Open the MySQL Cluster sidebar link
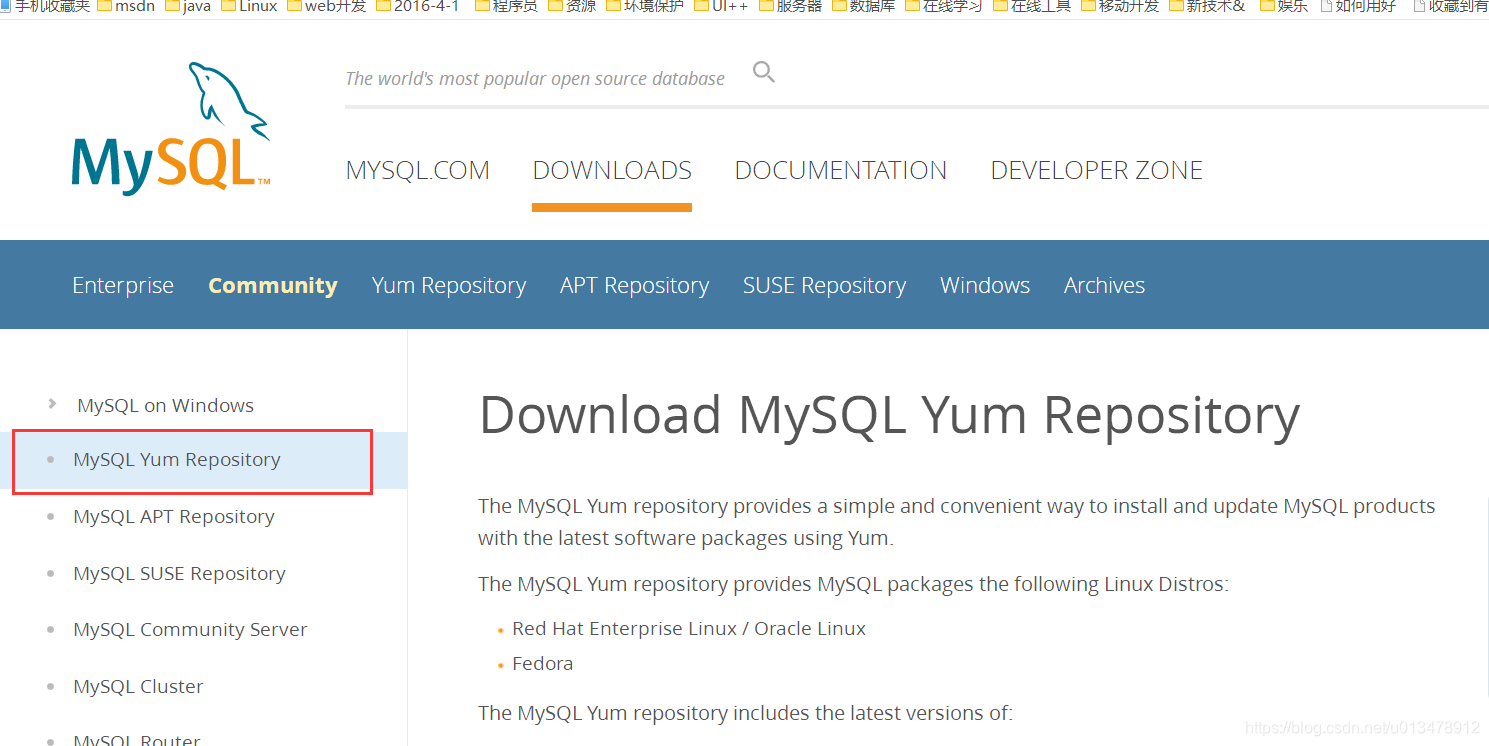This screenshot has height=746, width=1489. click(x=138, y=687)
